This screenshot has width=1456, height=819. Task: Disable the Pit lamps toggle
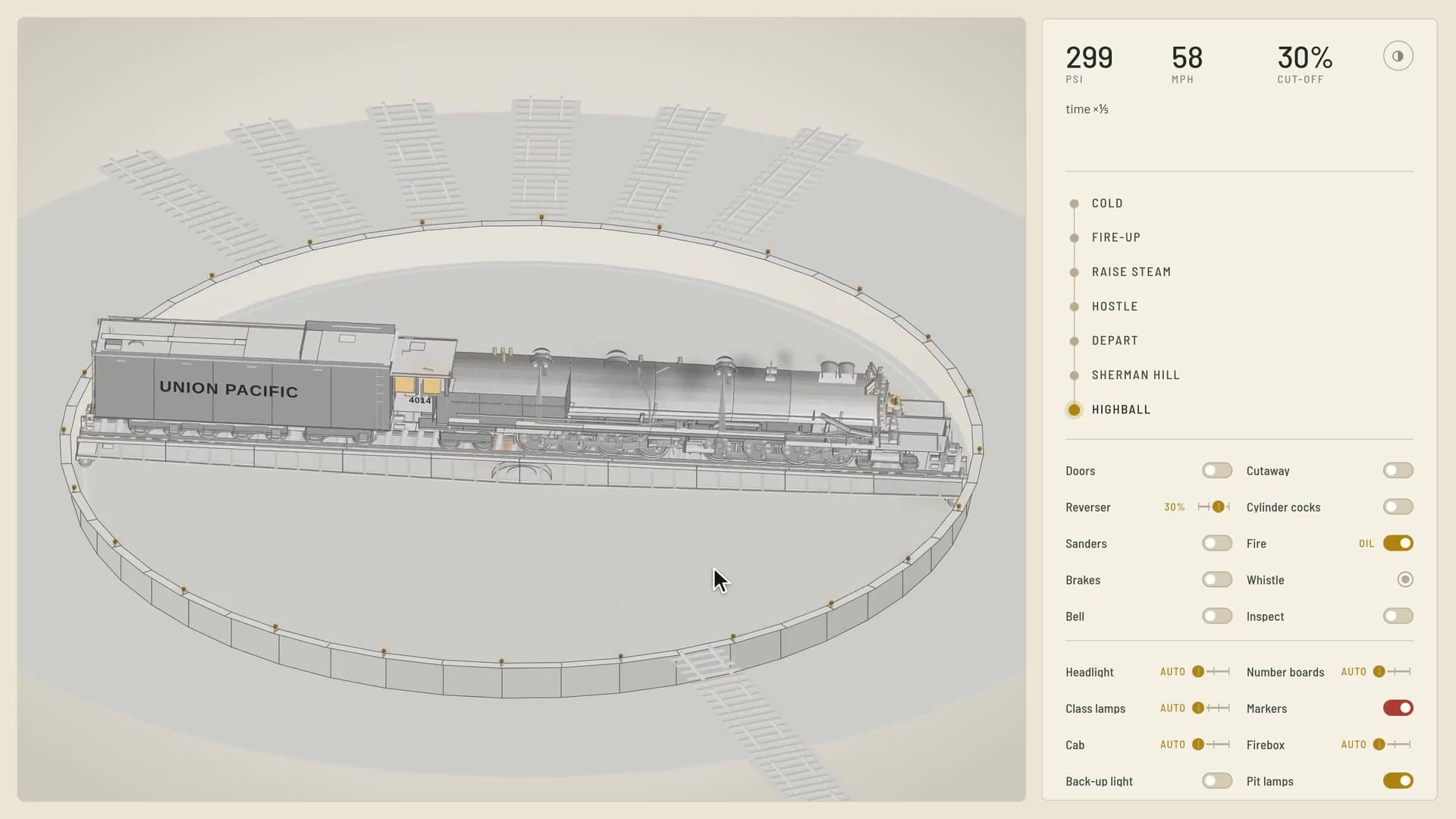click(x=1398, y=781)
